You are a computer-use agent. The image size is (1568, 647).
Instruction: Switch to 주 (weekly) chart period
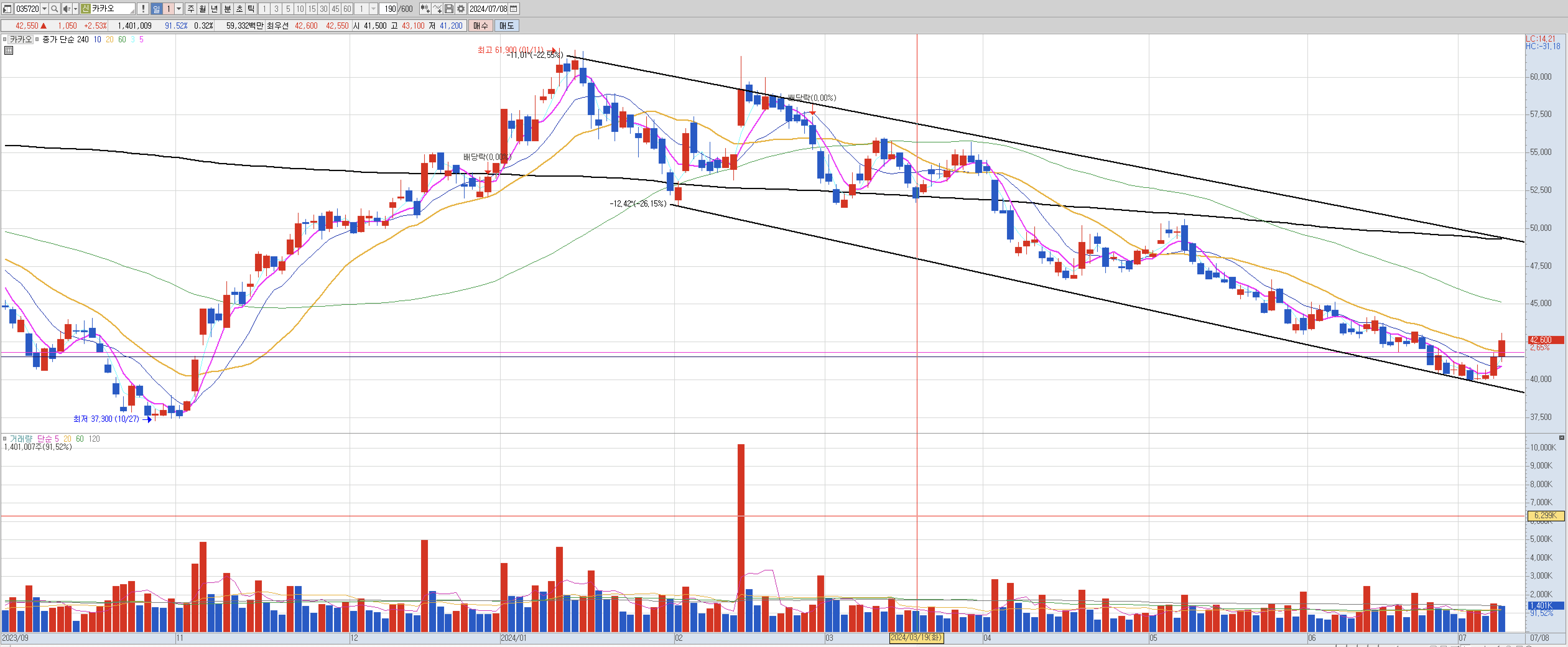[x=191, y=9]
